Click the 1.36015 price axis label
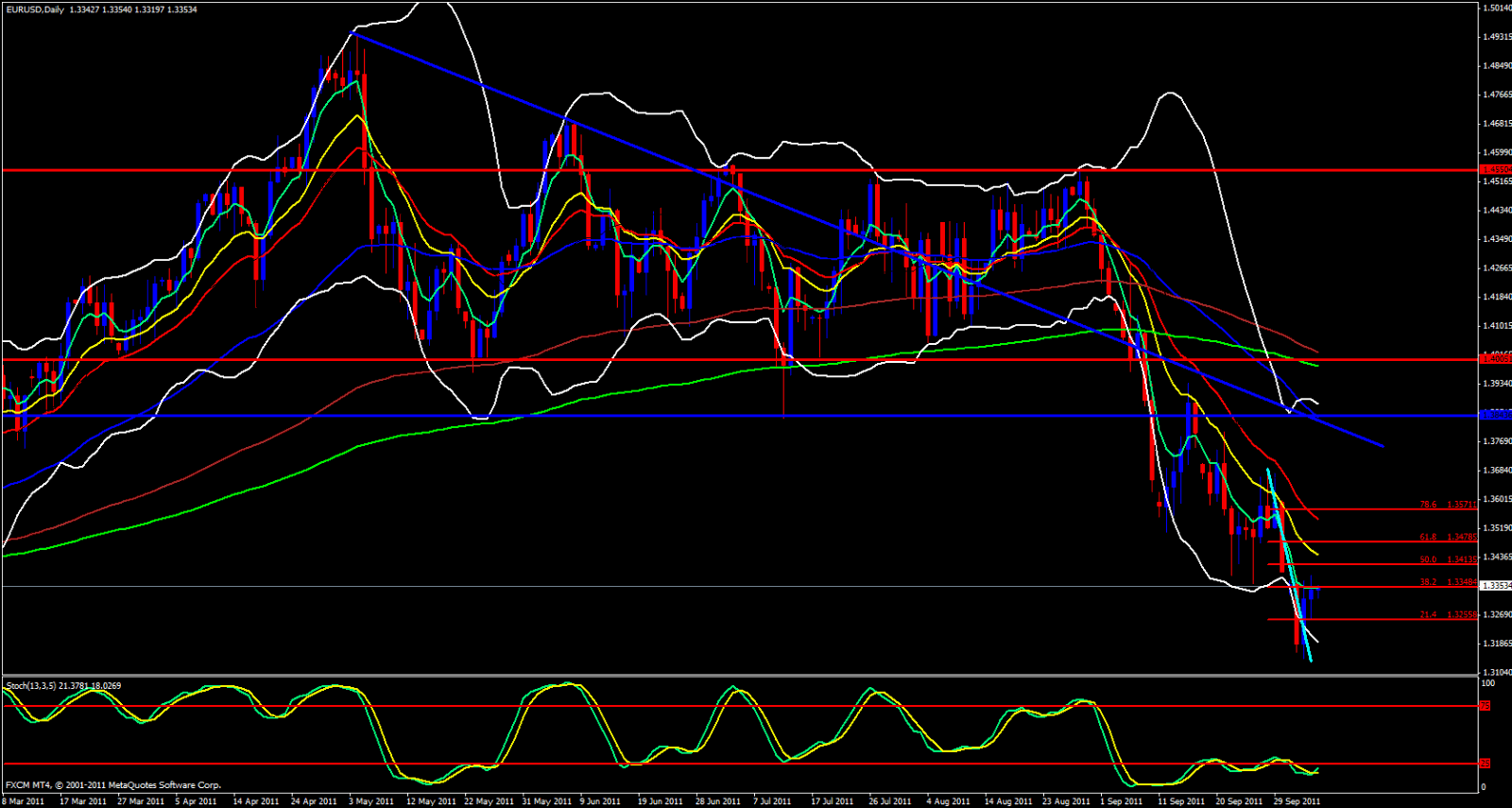 click(x=1497, y=499)
